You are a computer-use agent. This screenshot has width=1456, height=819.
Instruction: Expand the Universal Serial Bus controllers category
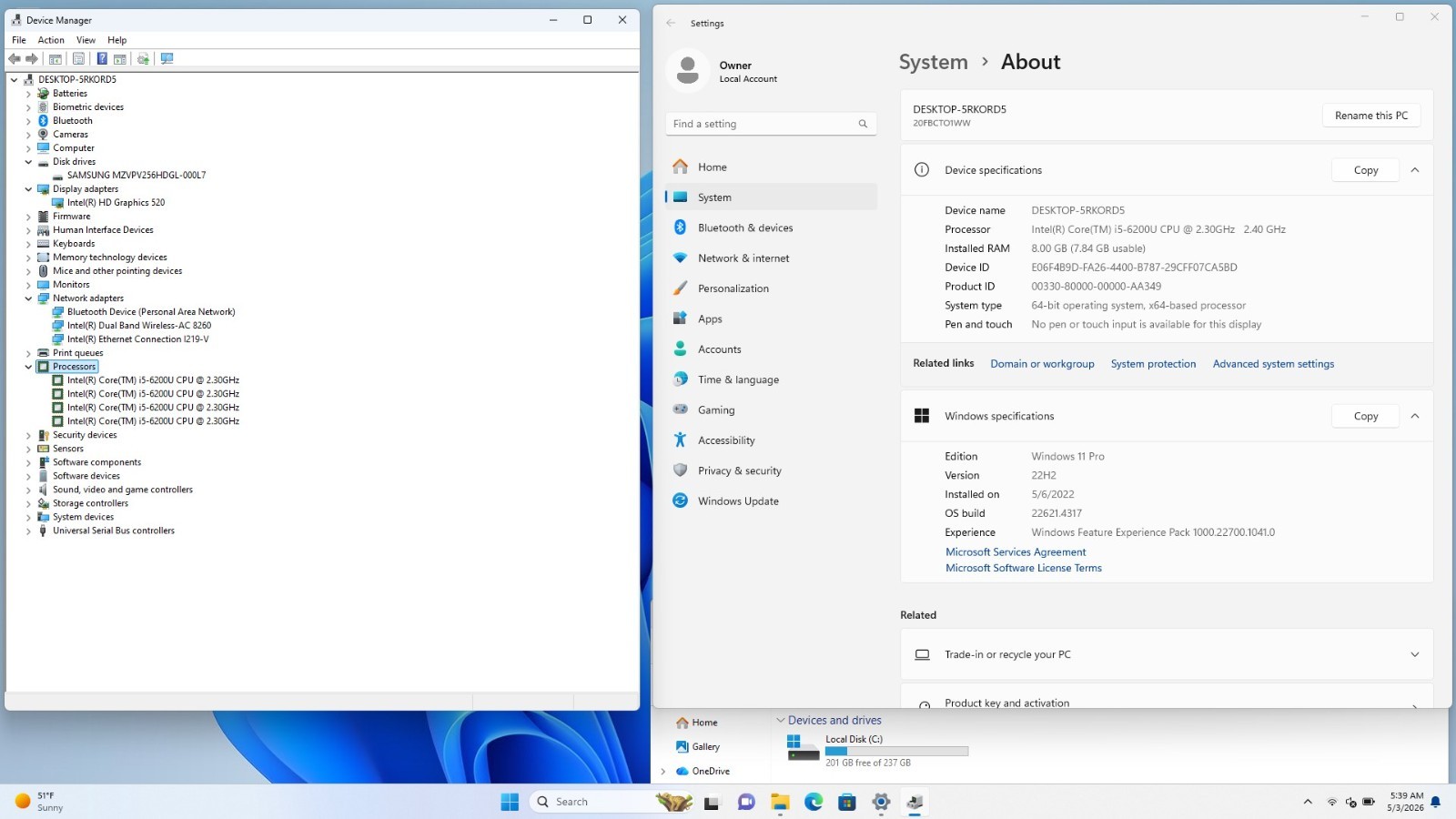[x=28, y=531]
